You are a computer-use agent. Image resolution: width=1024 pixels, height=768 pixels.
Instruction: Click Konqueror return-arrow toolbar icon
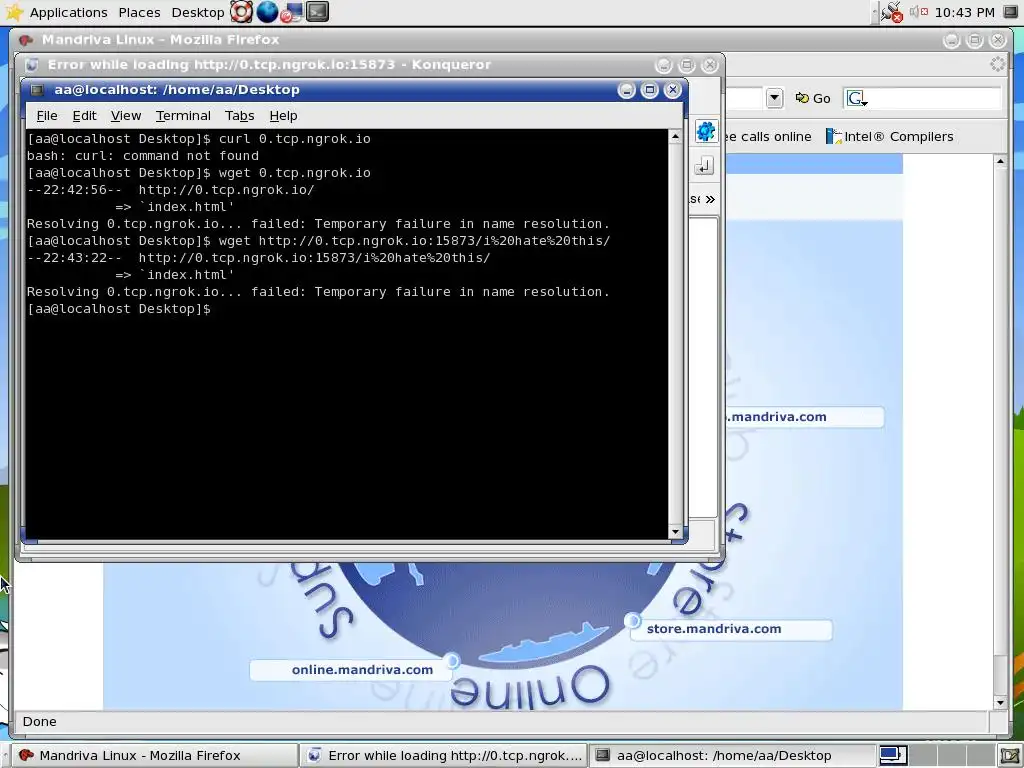pos(704,166)
